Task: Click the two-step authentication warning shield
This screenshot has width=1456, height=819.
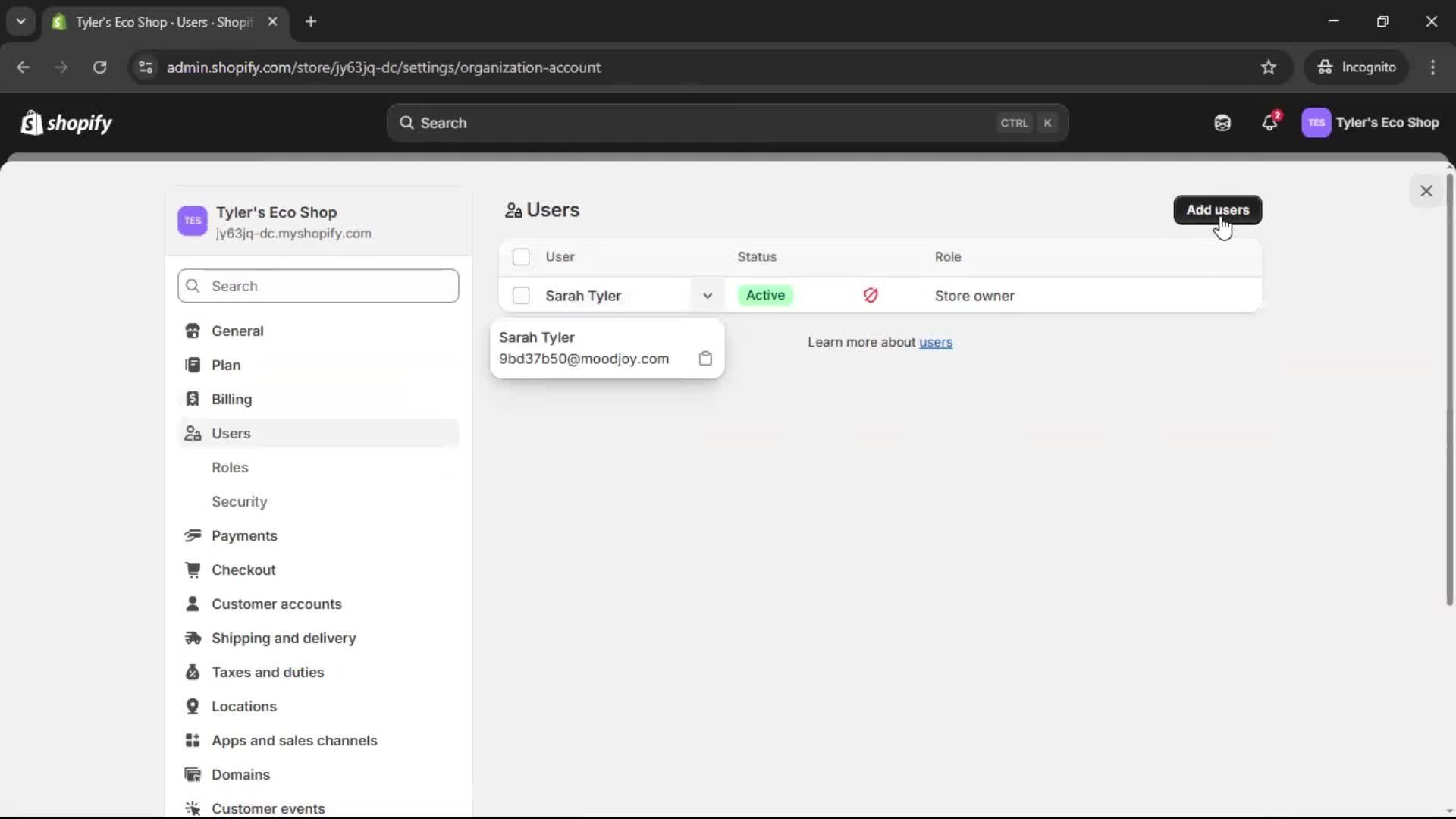Action: pyautogui.click(x=871, y=296)
